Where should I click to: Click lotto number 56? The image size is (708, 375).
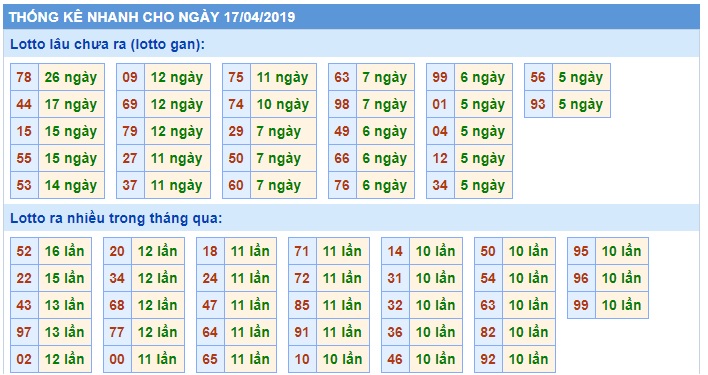pyautogui.click(x=538, y=77)
